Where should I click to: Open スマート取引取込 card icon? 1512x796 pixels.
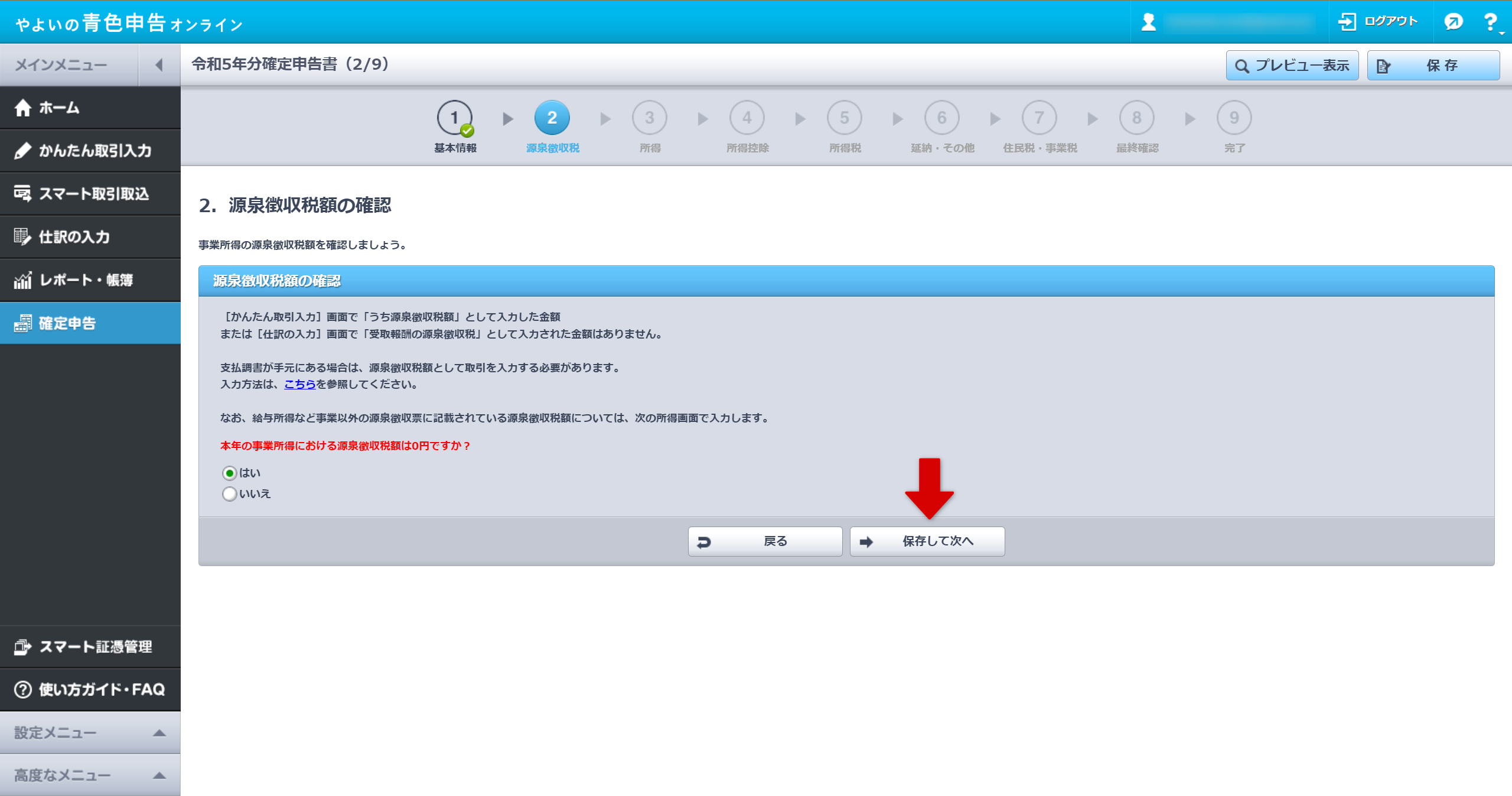pos(23,194)
